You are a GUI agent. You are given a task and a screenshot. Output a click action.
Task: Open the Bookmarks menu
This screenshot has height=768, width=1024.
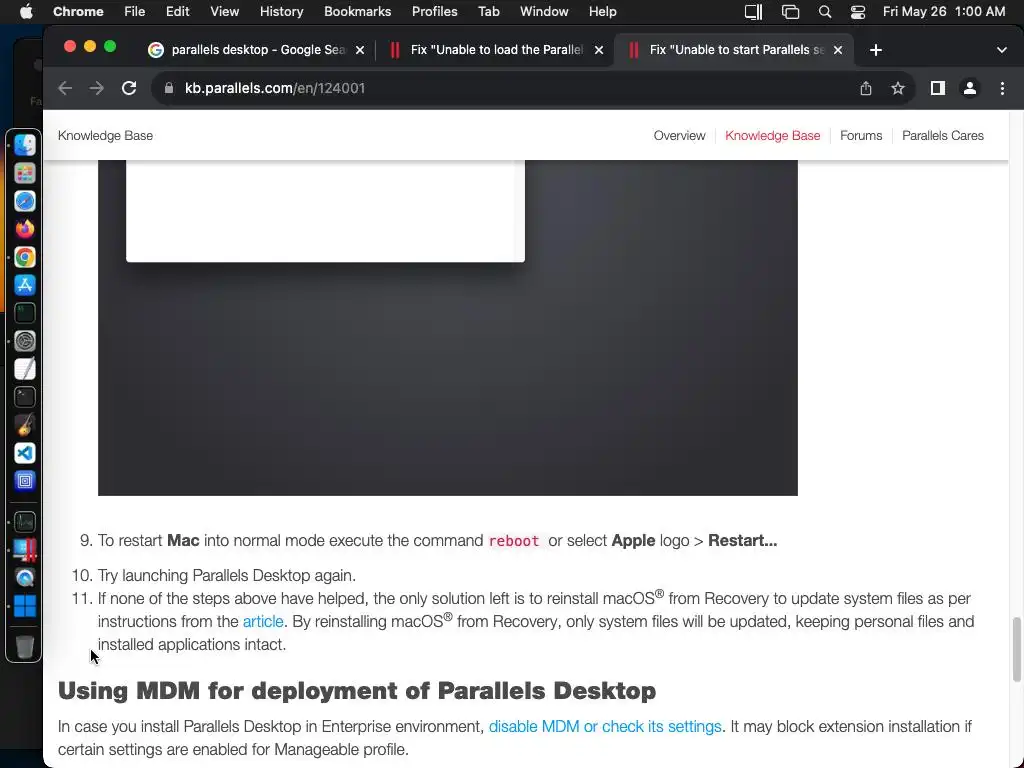(357, 12)
